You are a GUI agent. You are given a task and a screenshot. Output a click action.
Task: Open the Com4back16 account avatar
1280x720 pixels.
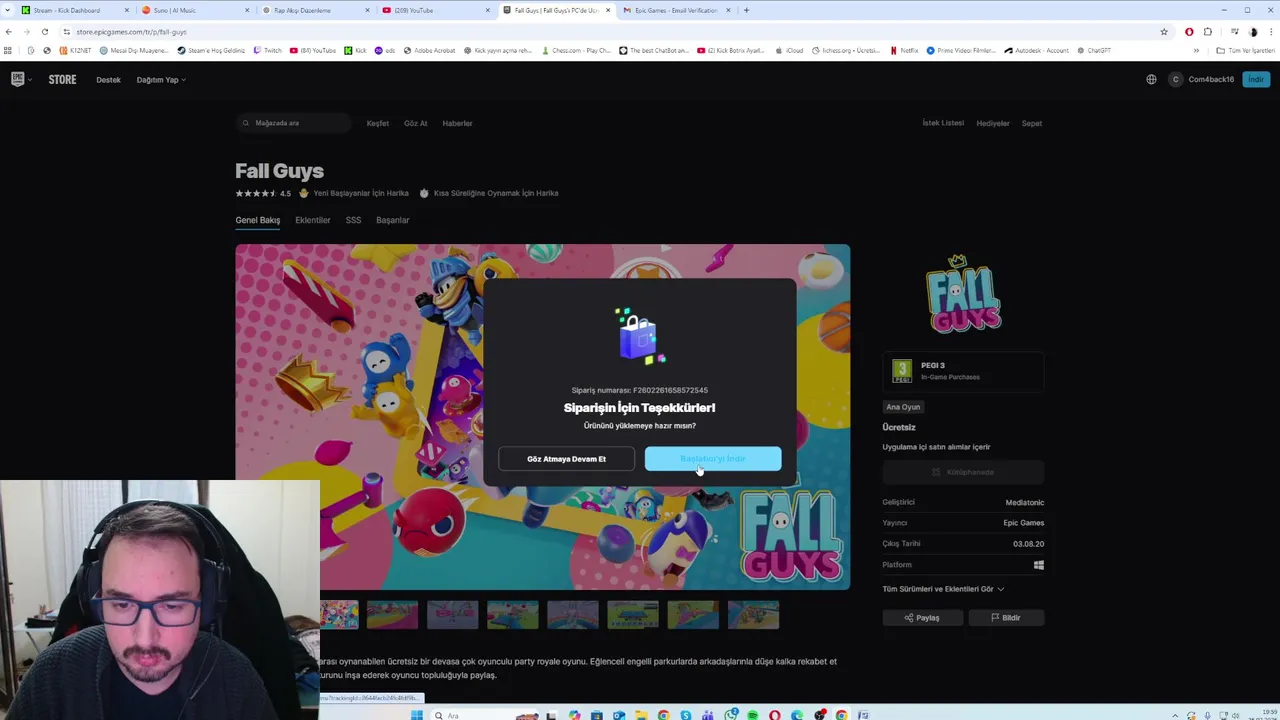[1176, 80]
